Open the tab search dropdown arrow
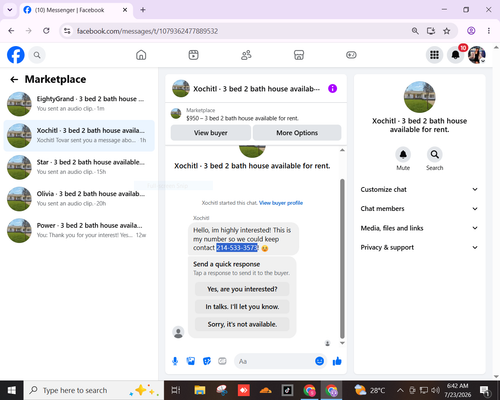The height and width of the screenshot is (400, 500). coord(10,10)
